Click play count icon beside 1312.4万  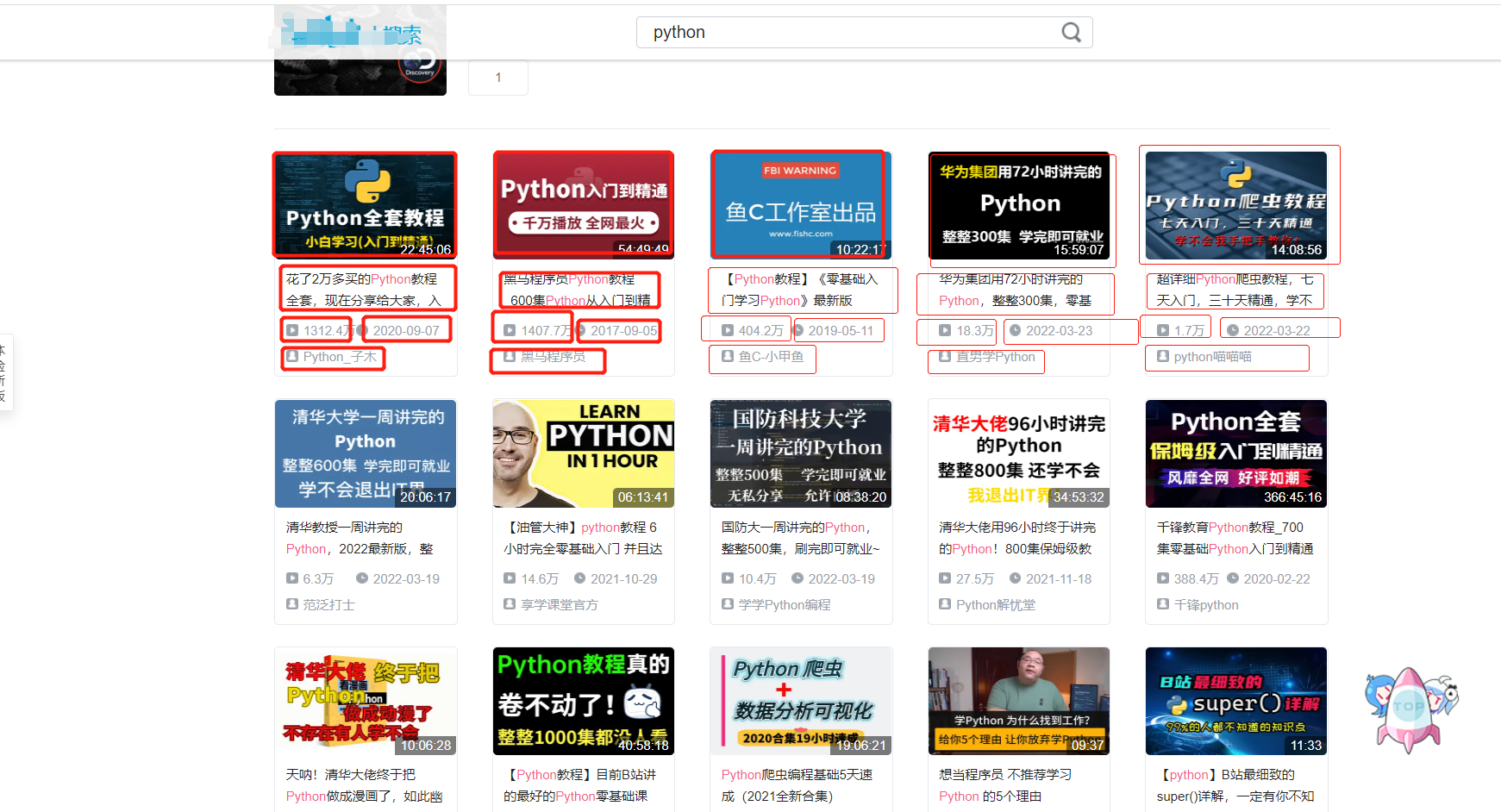pos(292,331)
